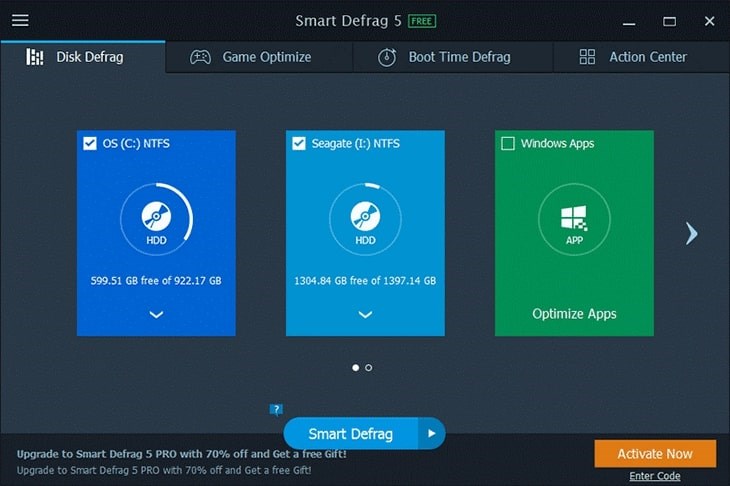Click the blue help question mark icon
This screenshot has height=486, width=730.
tap(276, 409)
